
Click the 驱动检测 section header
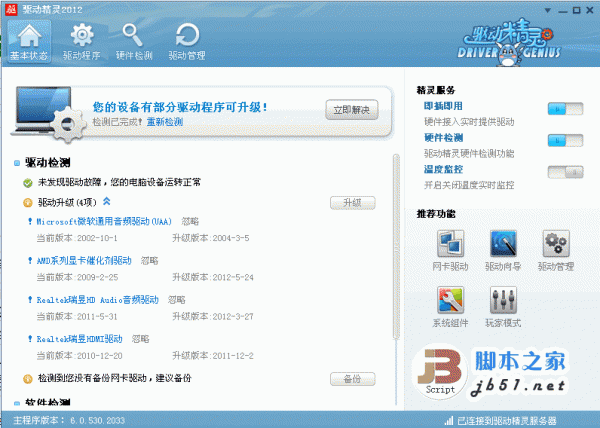click(x=47, y=163)
